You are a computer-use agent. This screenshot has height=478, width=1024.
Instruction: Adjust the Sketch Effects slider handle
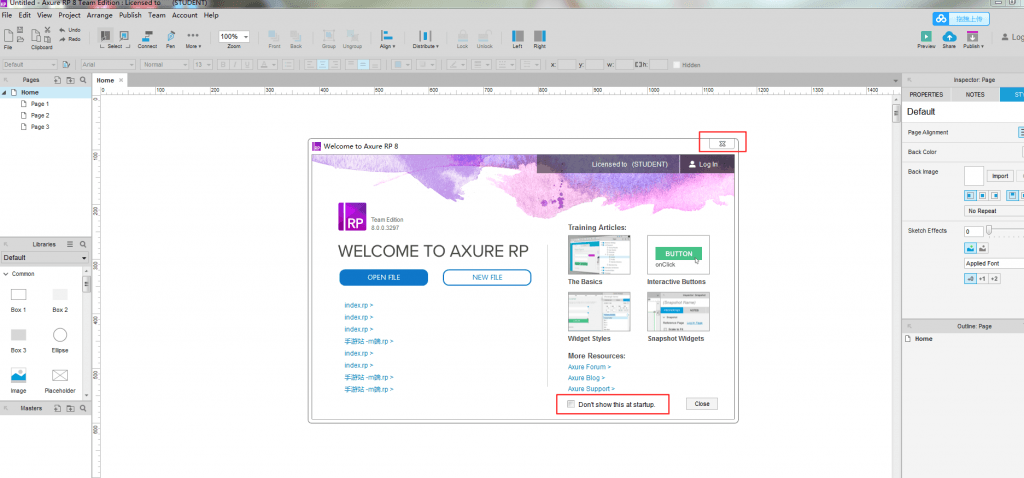click(989, 230)
